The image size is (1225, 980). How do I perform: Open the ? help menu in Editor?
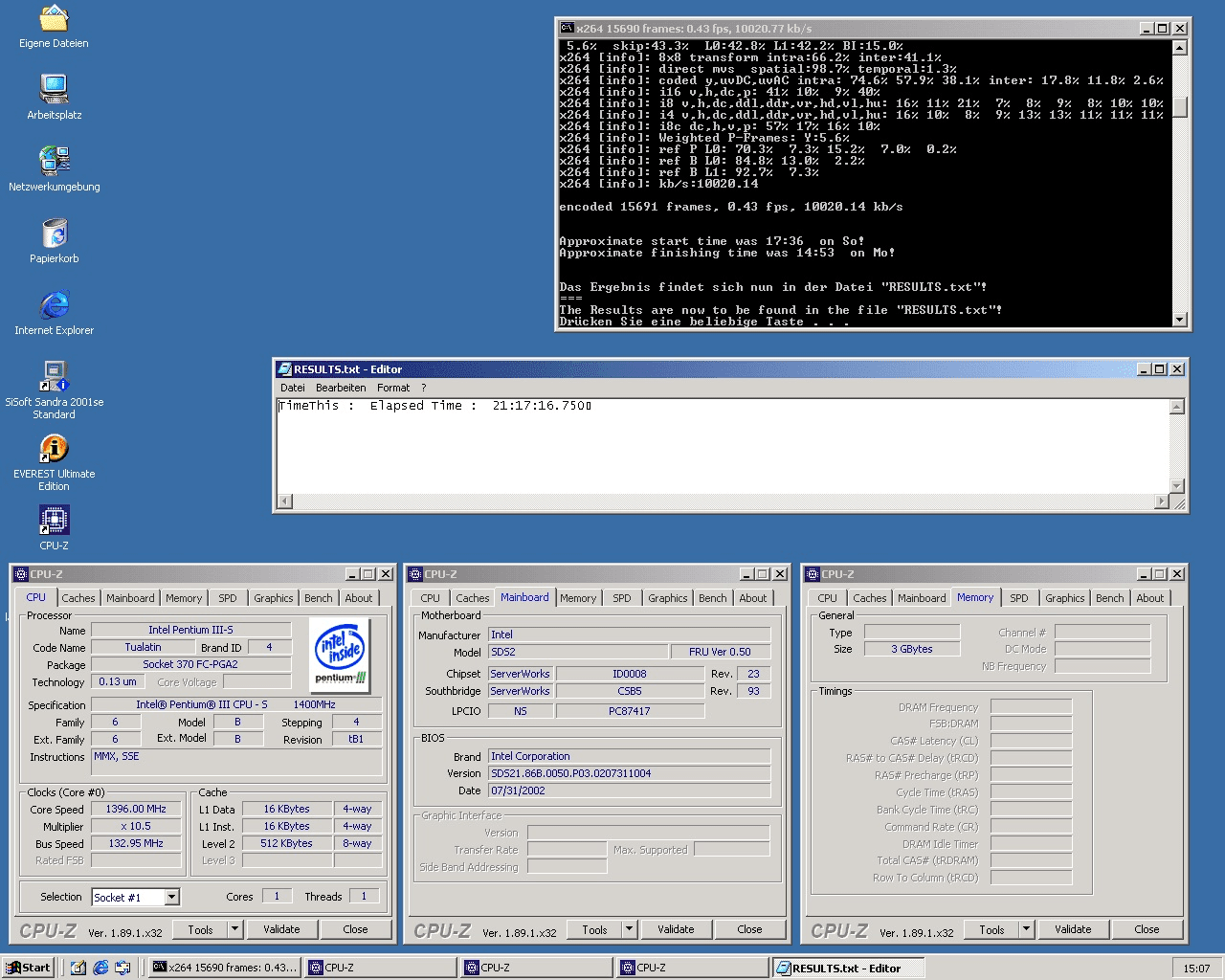pyautogui.click(x=423, y=388)
